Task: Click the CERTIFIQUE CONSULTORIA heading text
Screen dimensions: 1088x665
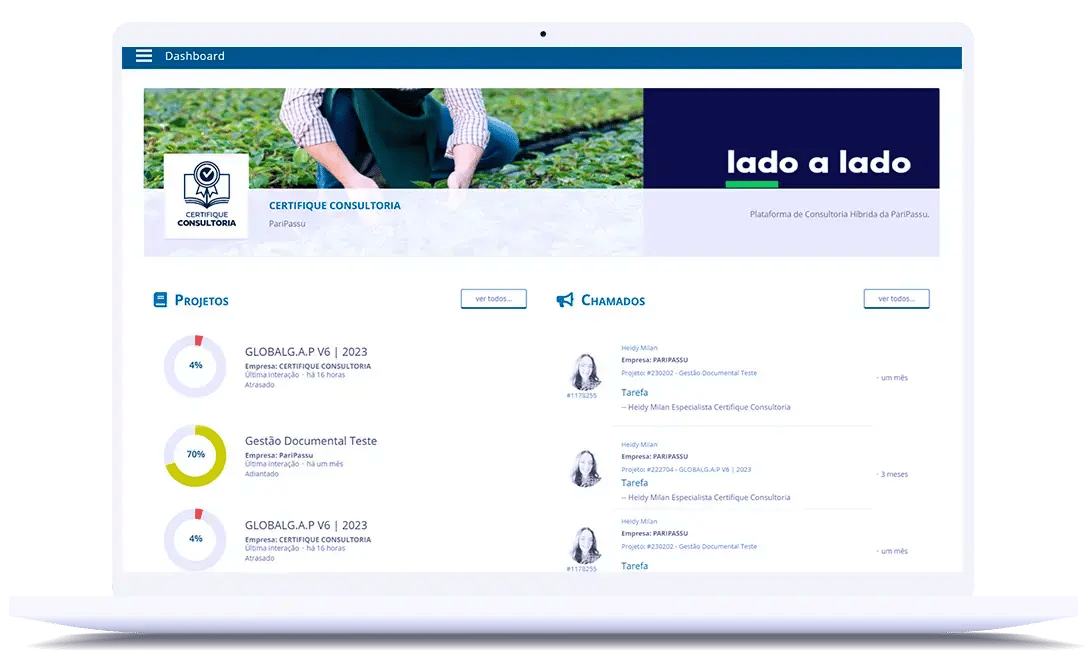Action: click(334, 205)
